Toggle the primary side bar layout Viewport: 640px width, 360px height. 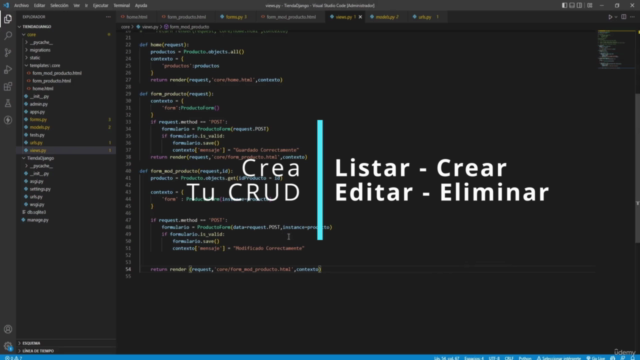coord(564,5)
